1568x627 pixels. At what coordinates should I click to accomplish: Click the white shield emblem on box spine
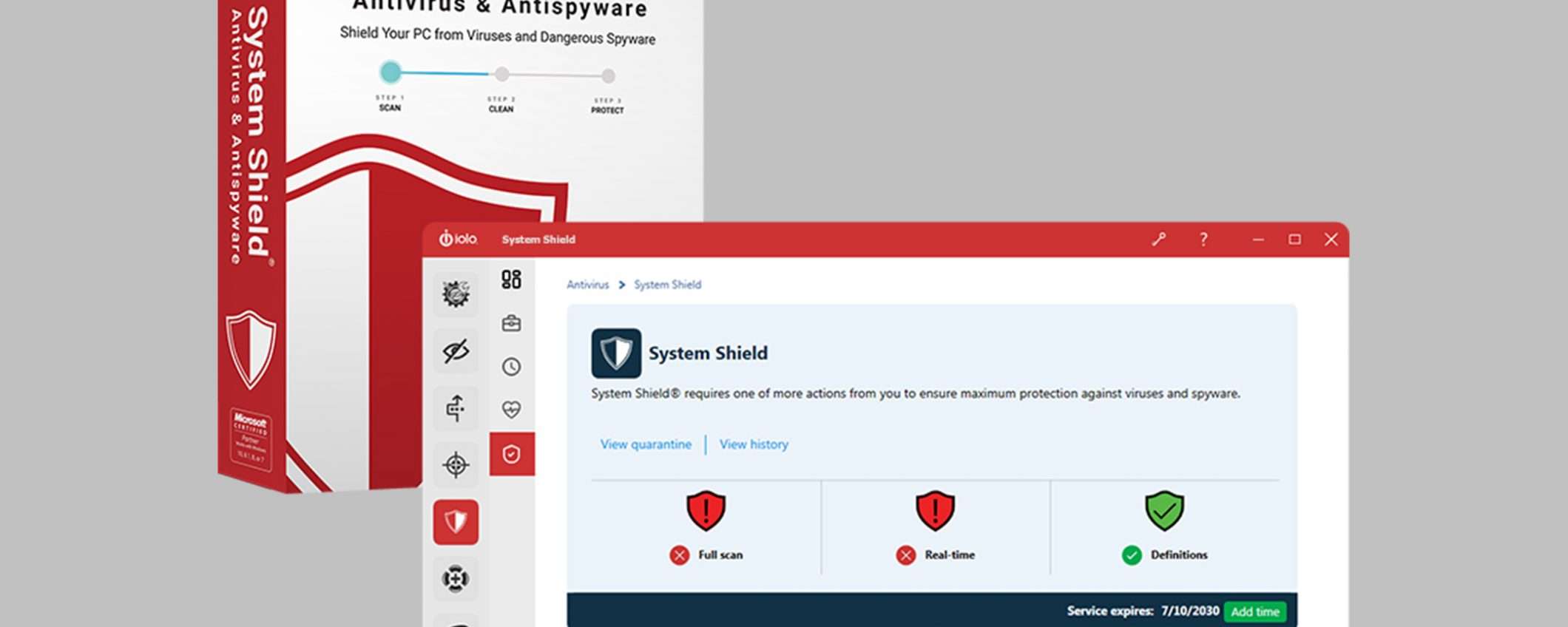pos(251,350)
